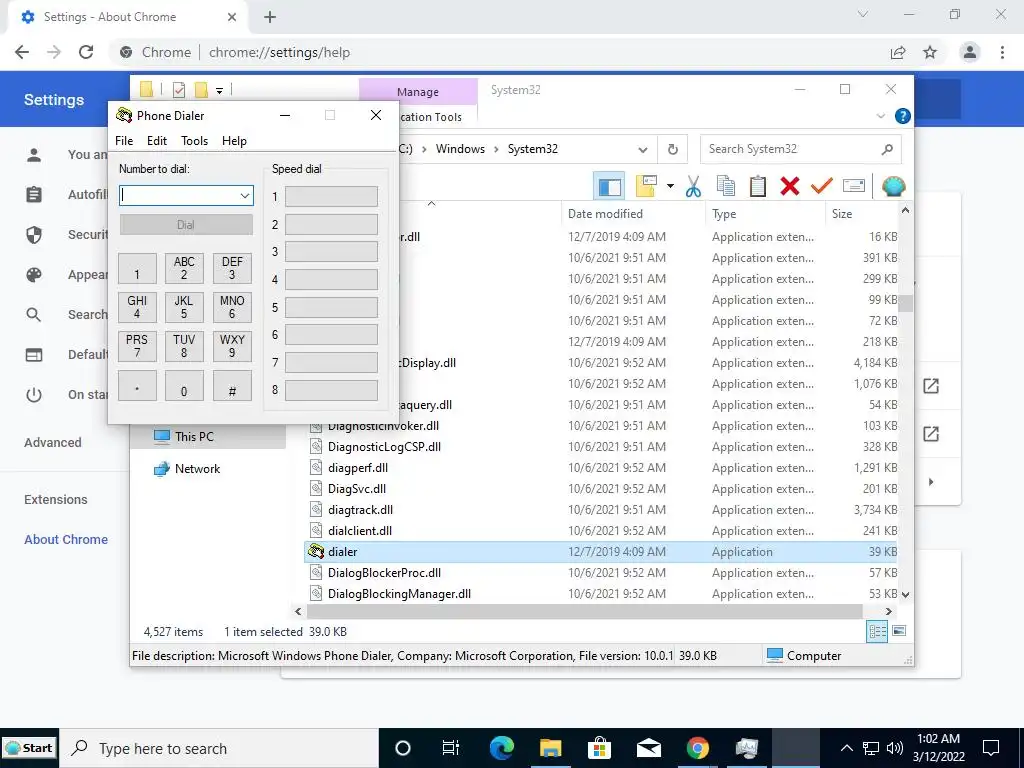
Task: Open Explorer help question mark icon
Action: click(903, 116)
